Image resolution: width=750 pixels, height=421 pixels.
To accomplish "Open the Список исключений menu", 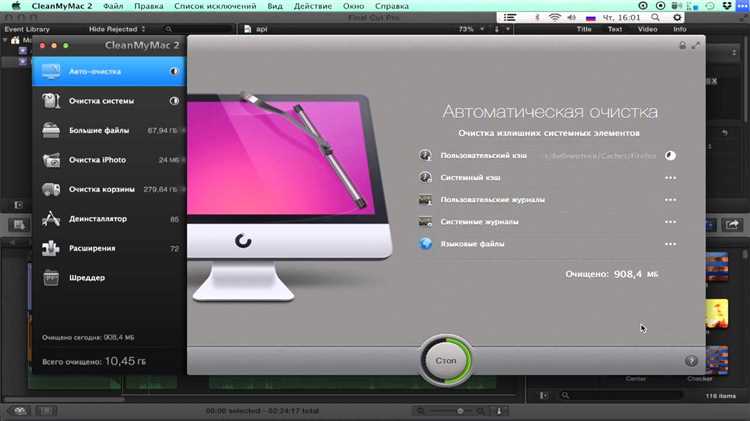I will [215, 6].
